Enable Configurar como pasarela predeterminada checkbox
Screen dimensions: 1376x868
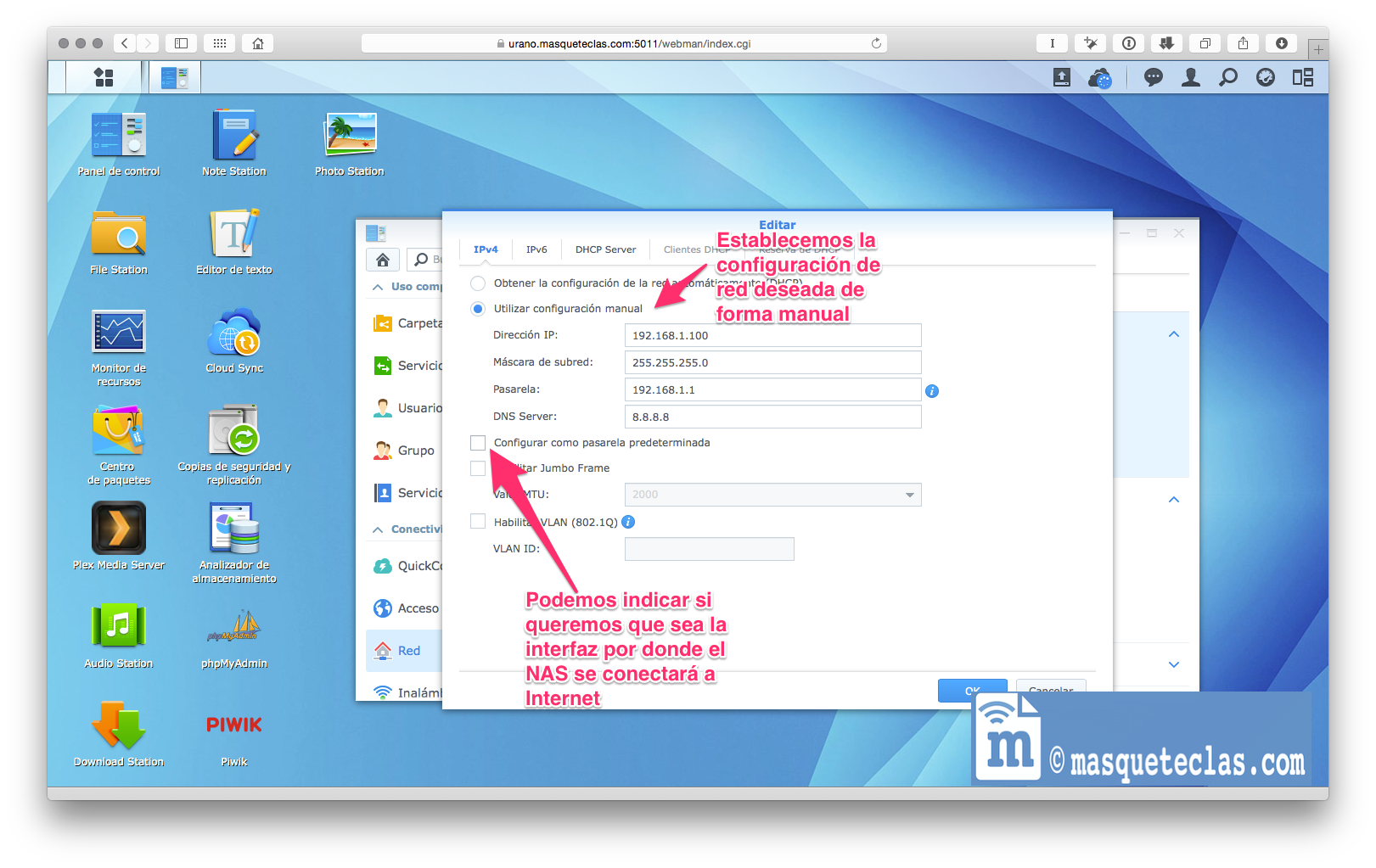click(x=478, y=443)
